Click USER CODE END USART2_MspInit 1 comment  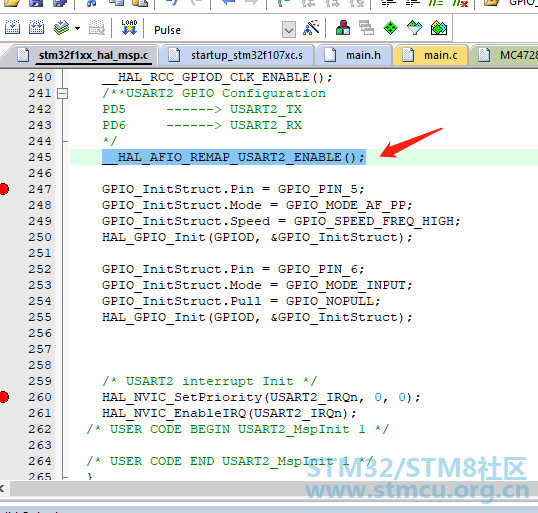(229, 461)
